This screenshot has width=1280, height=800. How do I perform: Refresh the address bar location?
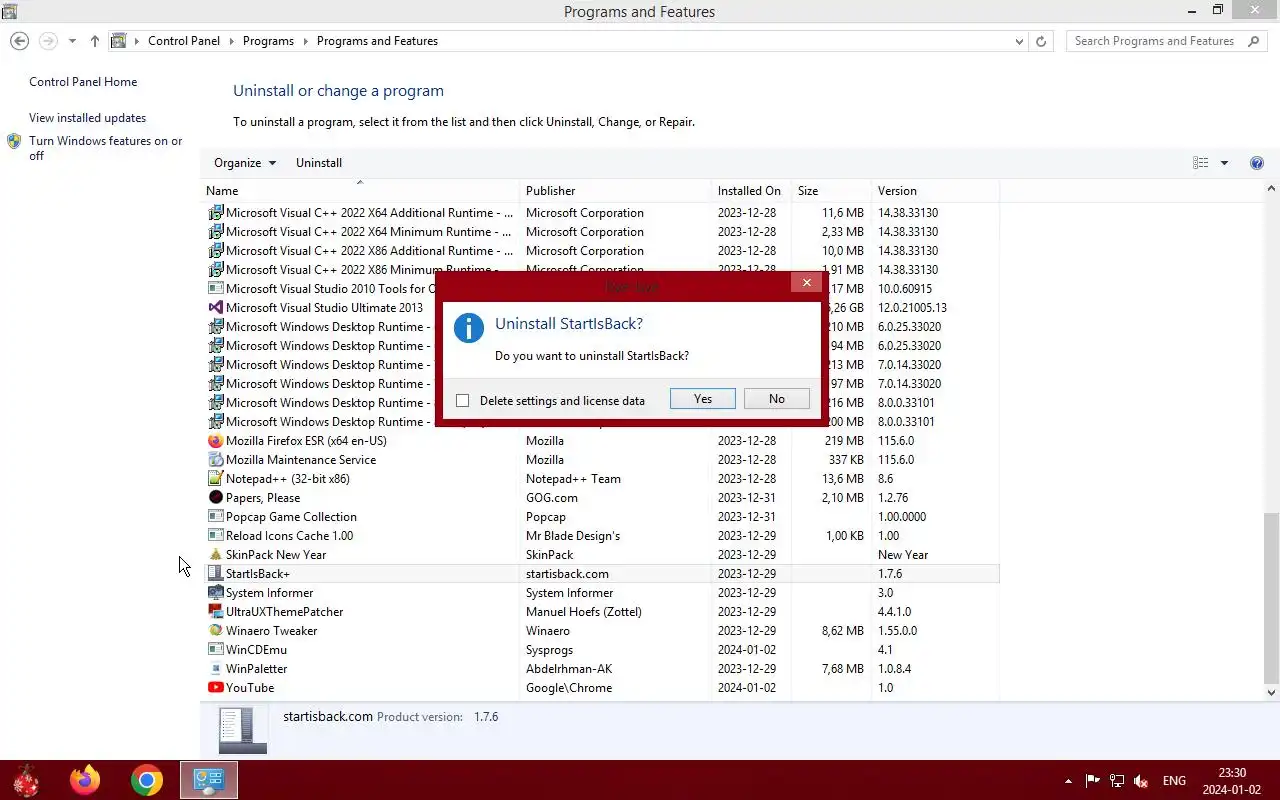(1041, 41)
